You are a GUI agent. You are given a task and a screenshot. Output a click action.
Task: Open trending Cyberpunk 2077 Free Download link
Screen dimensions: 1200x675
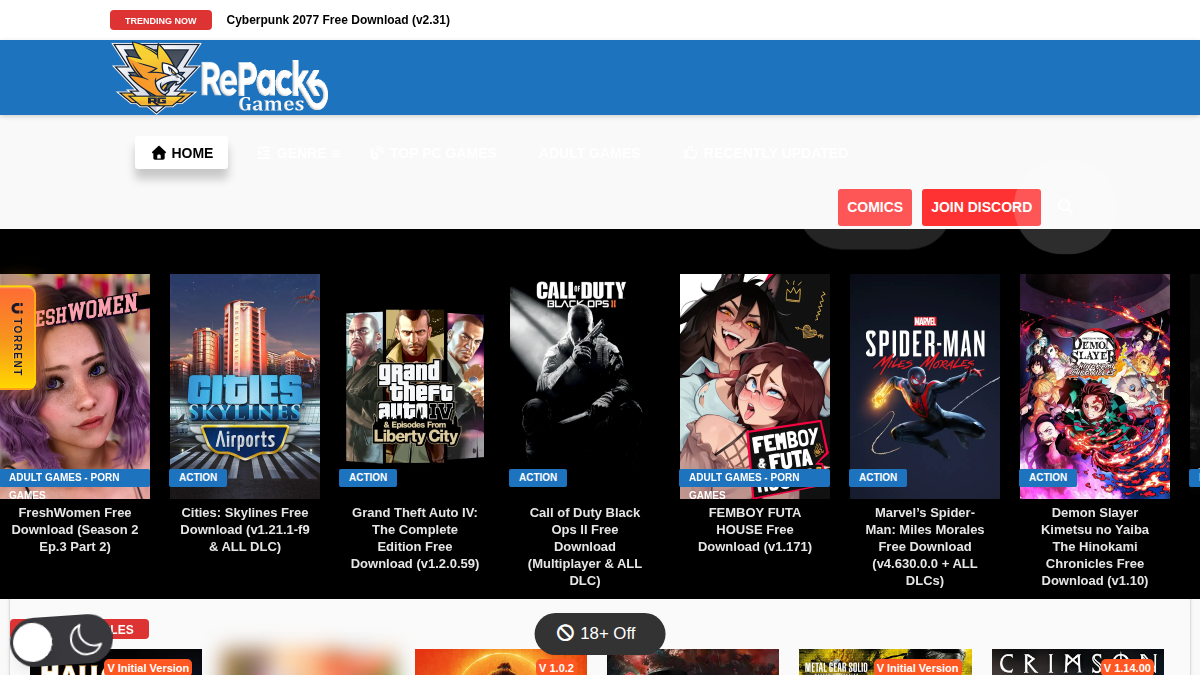(338, 20)
